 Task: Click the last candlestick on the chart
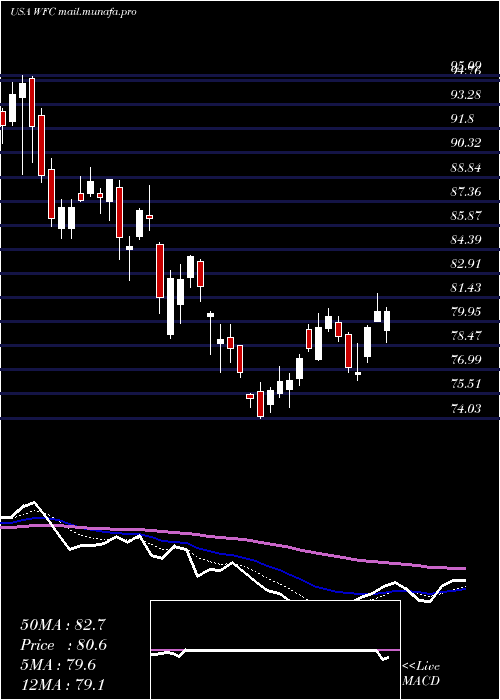[x=387, y=321]
